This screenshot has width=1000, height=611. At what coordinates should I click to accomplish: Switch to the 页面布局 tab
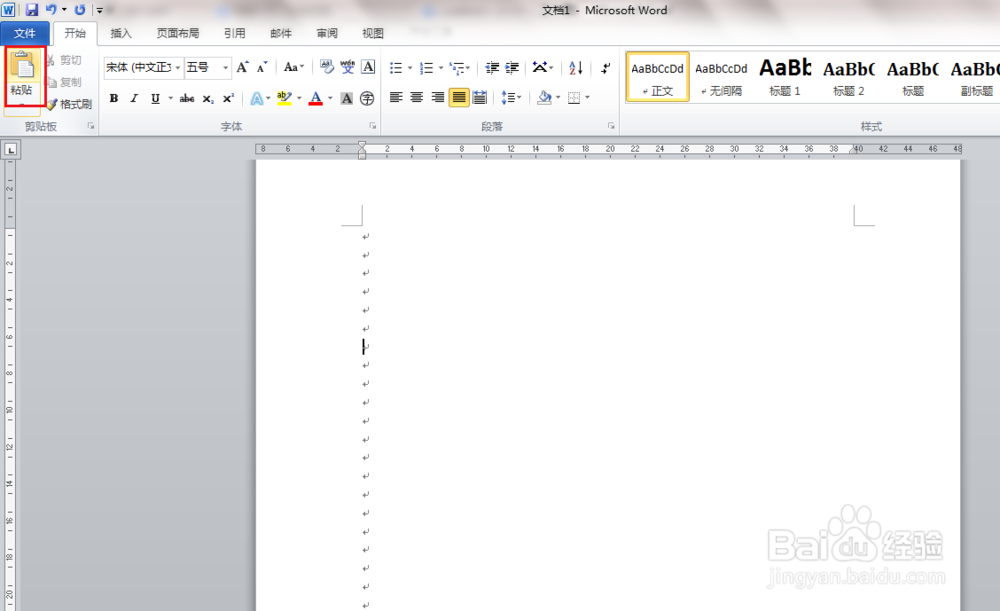(178, 33)
